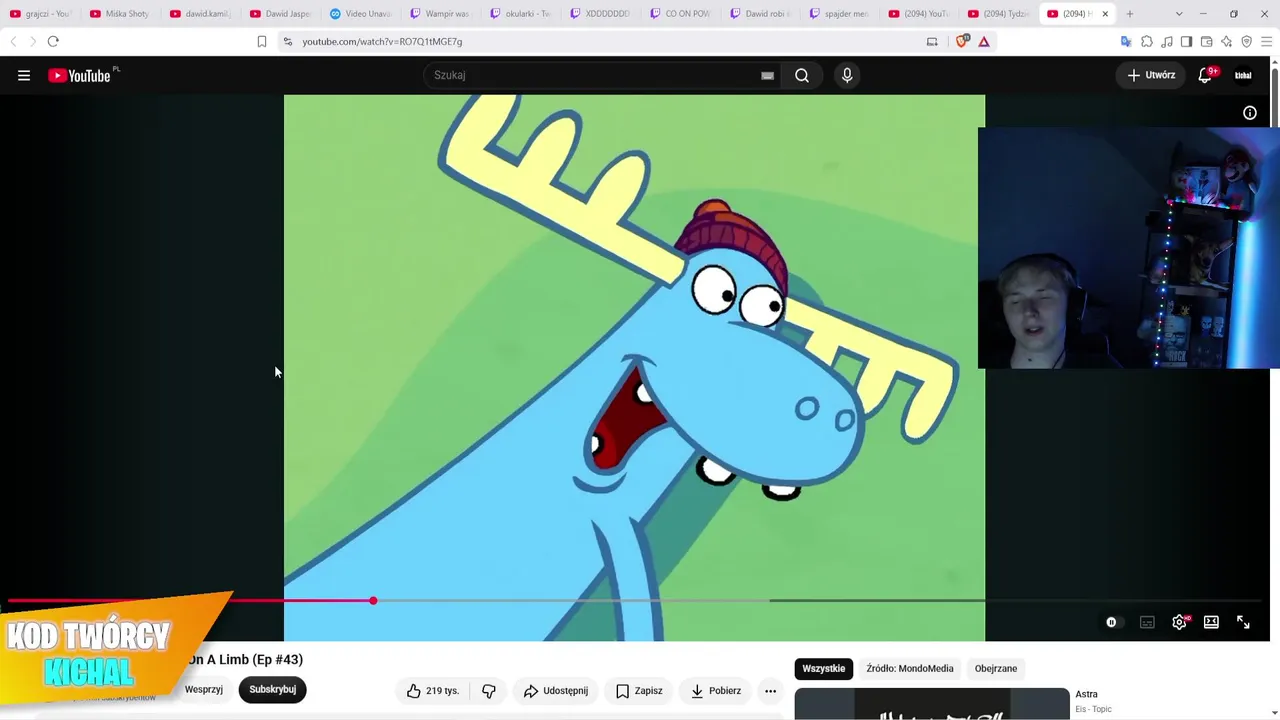The image size is (1280, 720).
Task: Switch to the spajder Twitch tab
Action: (840, 14)
